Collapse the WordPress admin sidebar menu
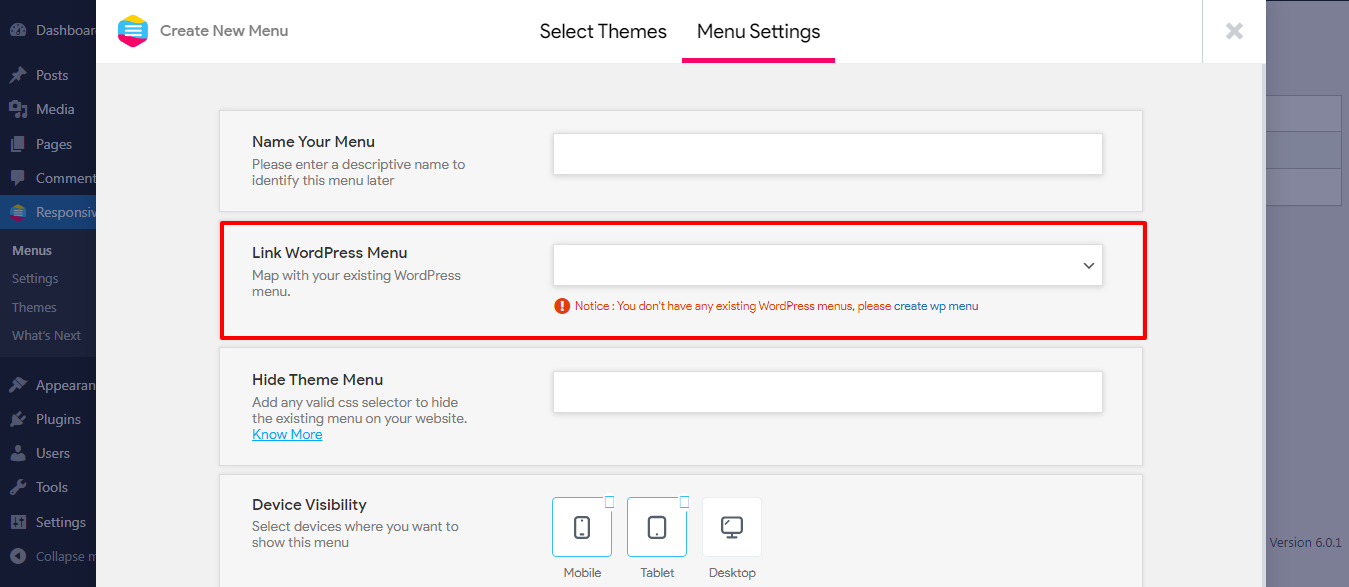 [x=18, y=556]
